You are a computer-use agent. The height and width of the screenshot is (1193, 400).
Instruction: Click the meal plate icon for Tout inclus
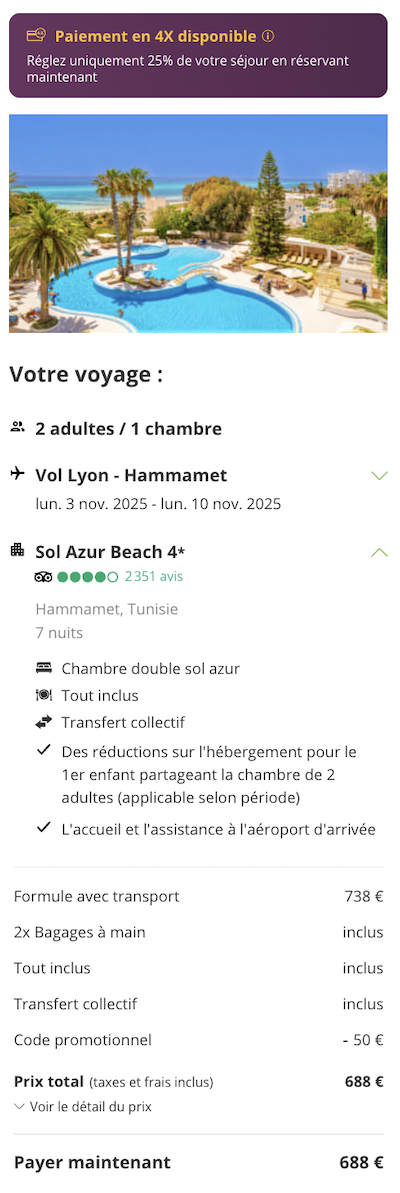coord(43,695)
